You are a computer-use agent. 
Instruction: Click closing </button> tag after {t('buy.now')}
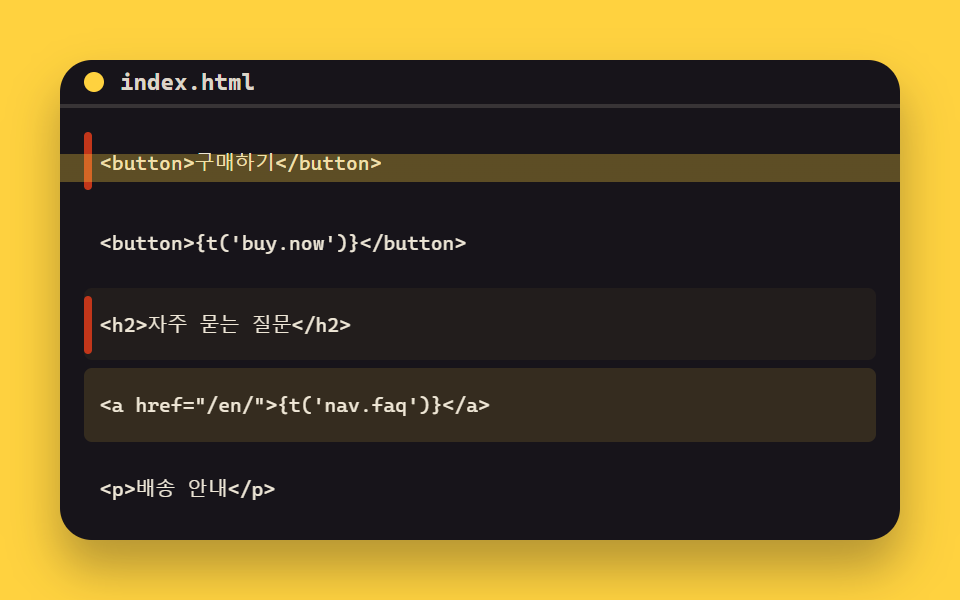pos(413,244)
